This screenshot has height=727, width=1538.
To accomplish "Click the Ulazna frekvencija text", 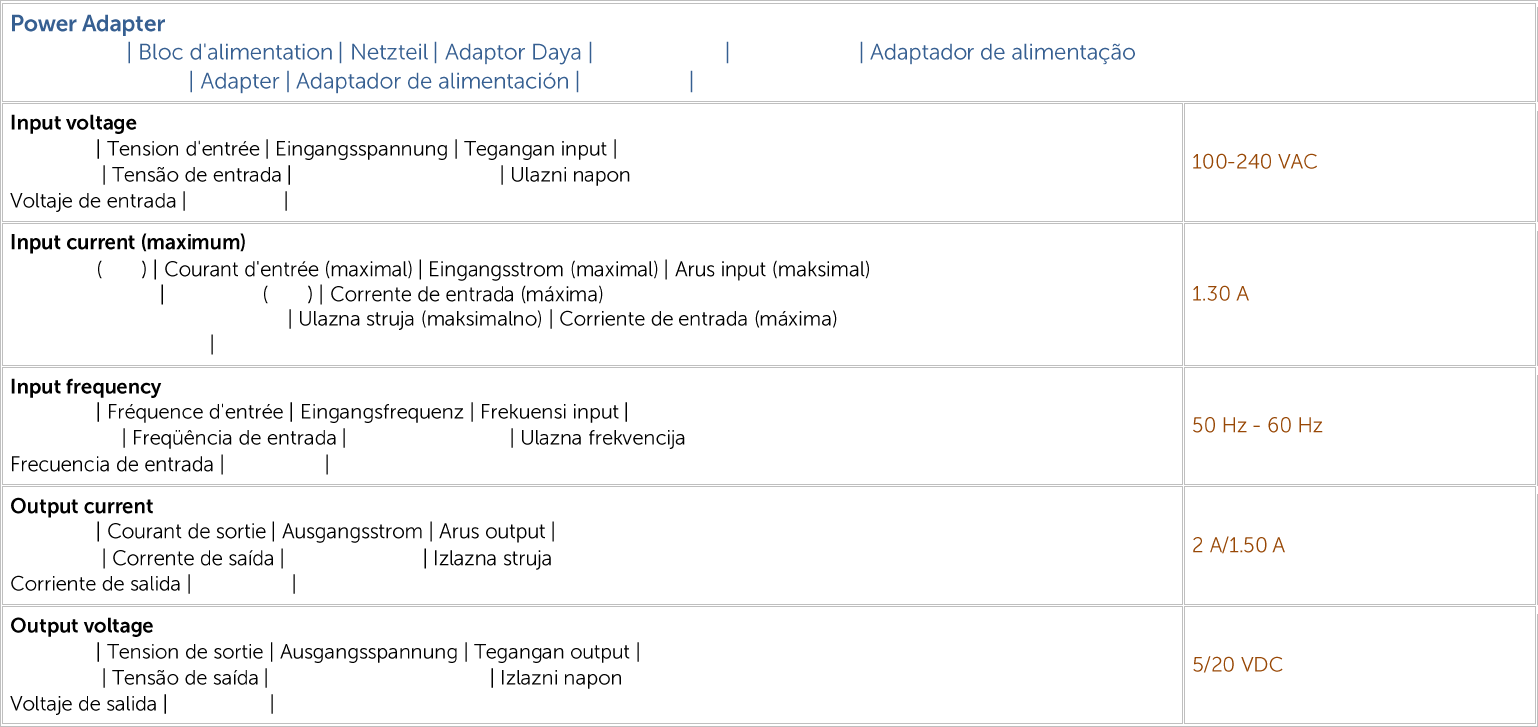I will [x=602, y=438].
